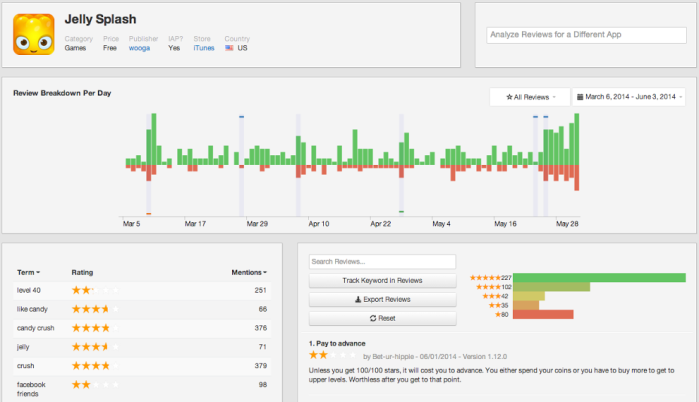Click star rating for level 40 term
Viewport: 699px width, 402px height.
tap(95, 290)
